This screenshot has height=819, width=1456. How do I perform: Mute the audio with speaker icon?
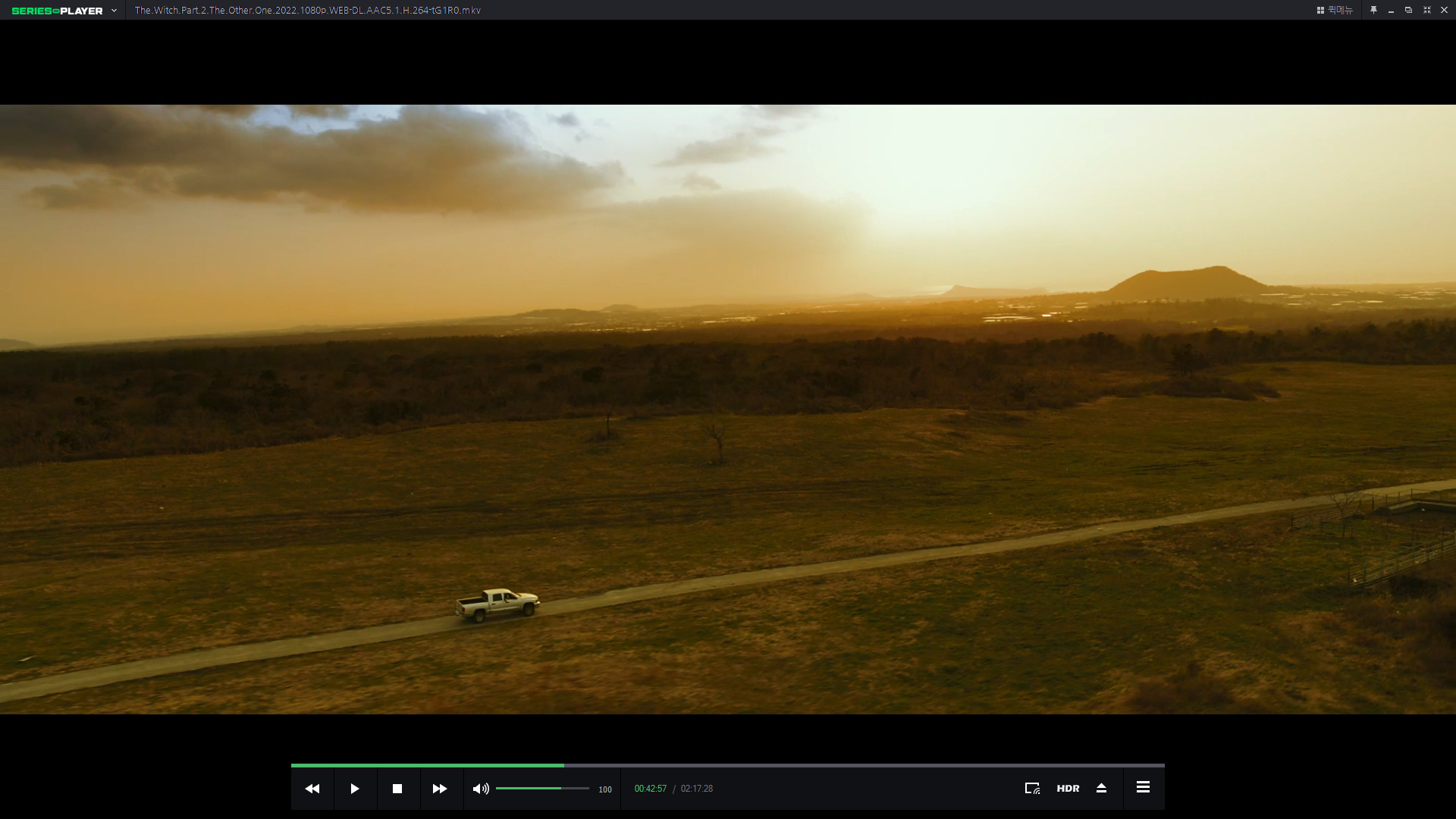(x=481, y=789)
